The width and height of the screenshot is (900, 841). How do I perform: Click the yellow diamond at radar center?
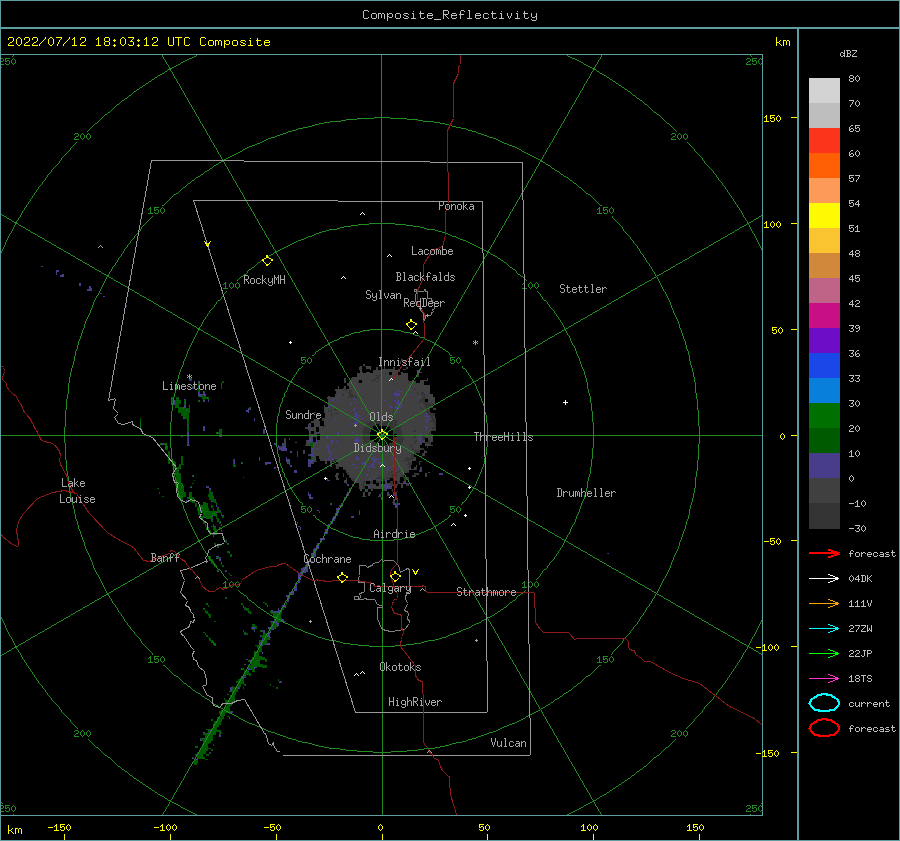point(382,435)
